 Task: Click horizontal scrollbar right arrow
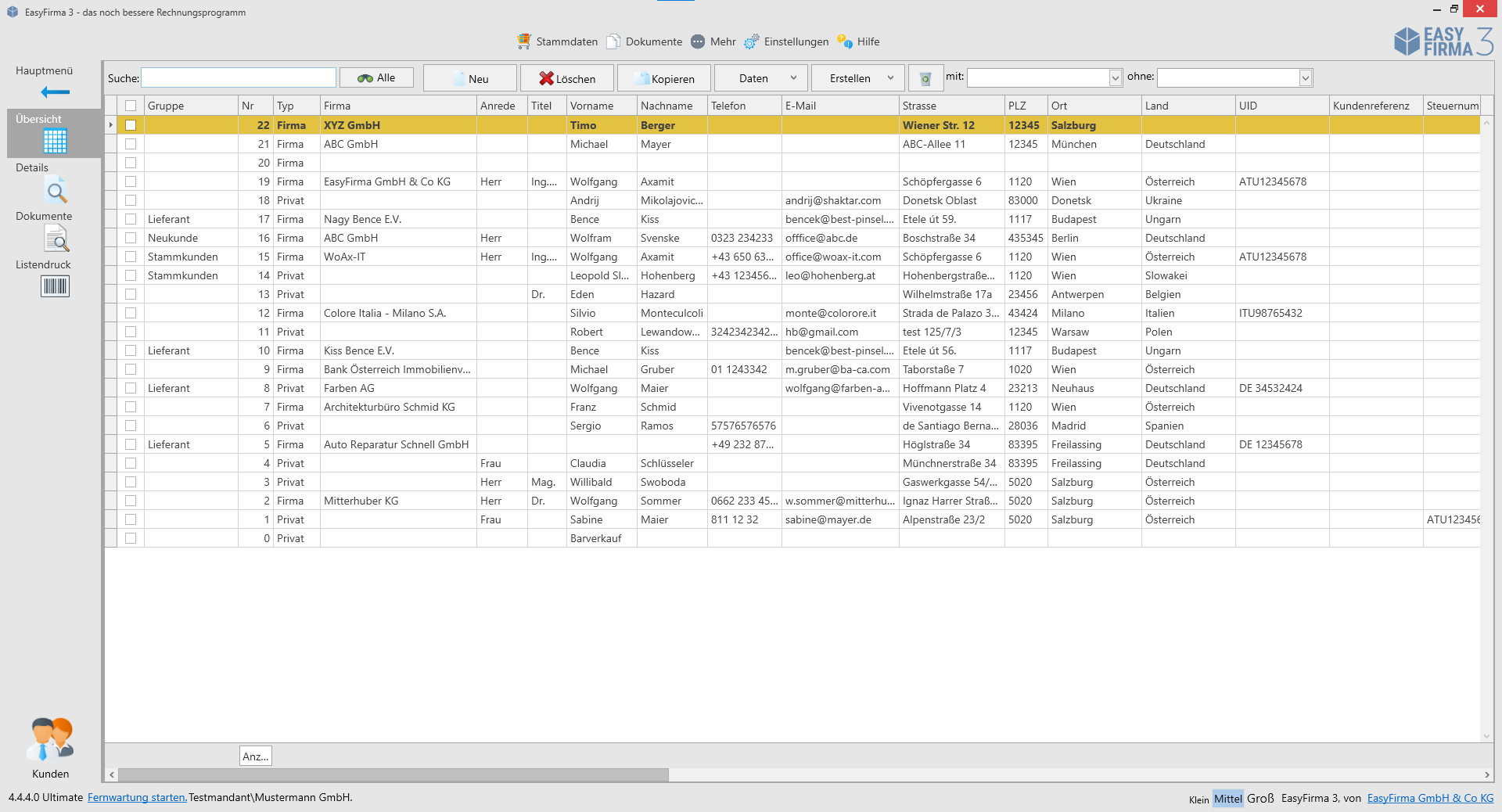1486,774
